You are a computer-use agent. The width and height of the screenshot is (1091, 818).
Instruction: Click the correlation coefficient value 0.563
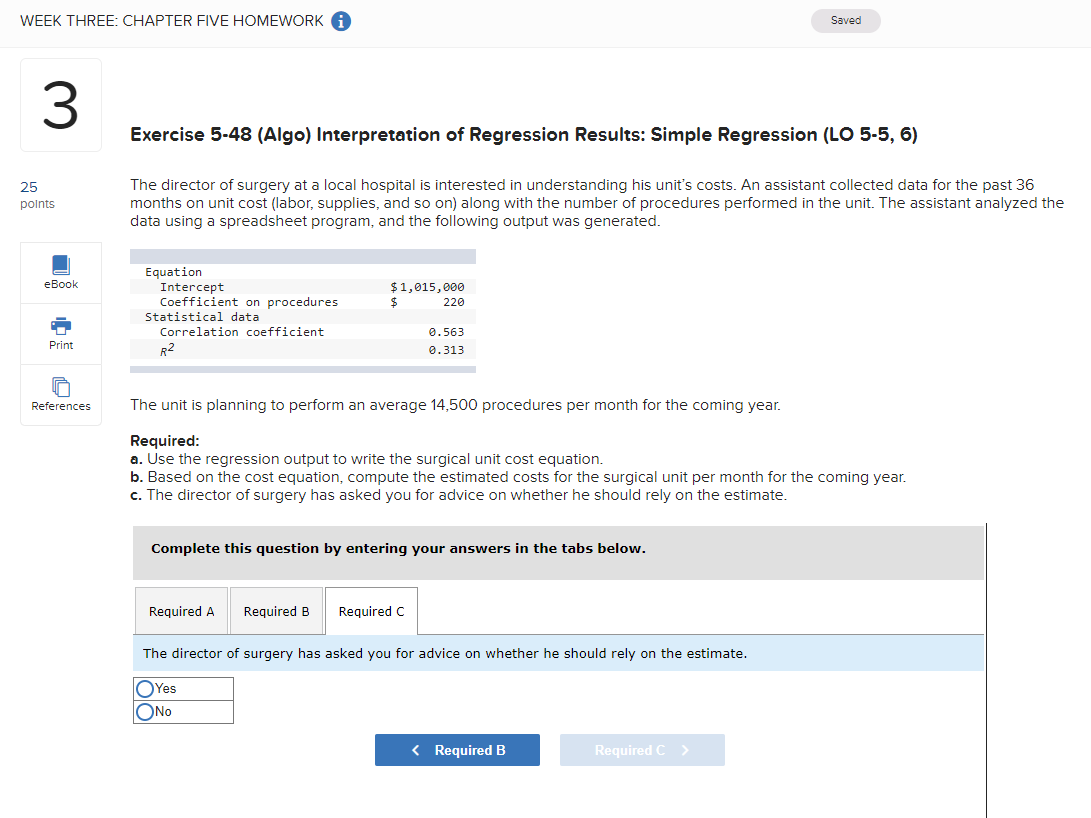pyautogui.click(x=446, y=332)
